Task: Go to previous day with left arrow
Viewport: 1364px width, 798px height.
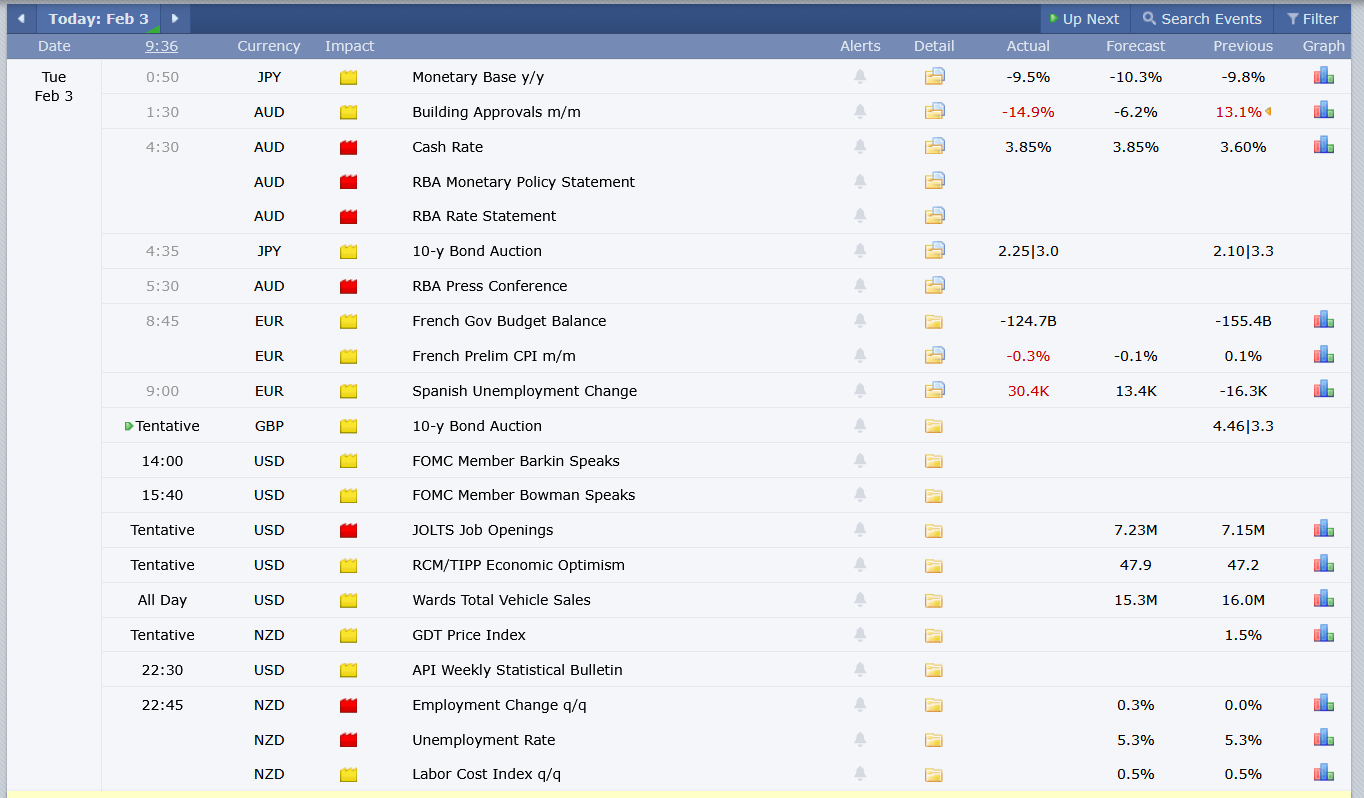Action: (20, 19)
